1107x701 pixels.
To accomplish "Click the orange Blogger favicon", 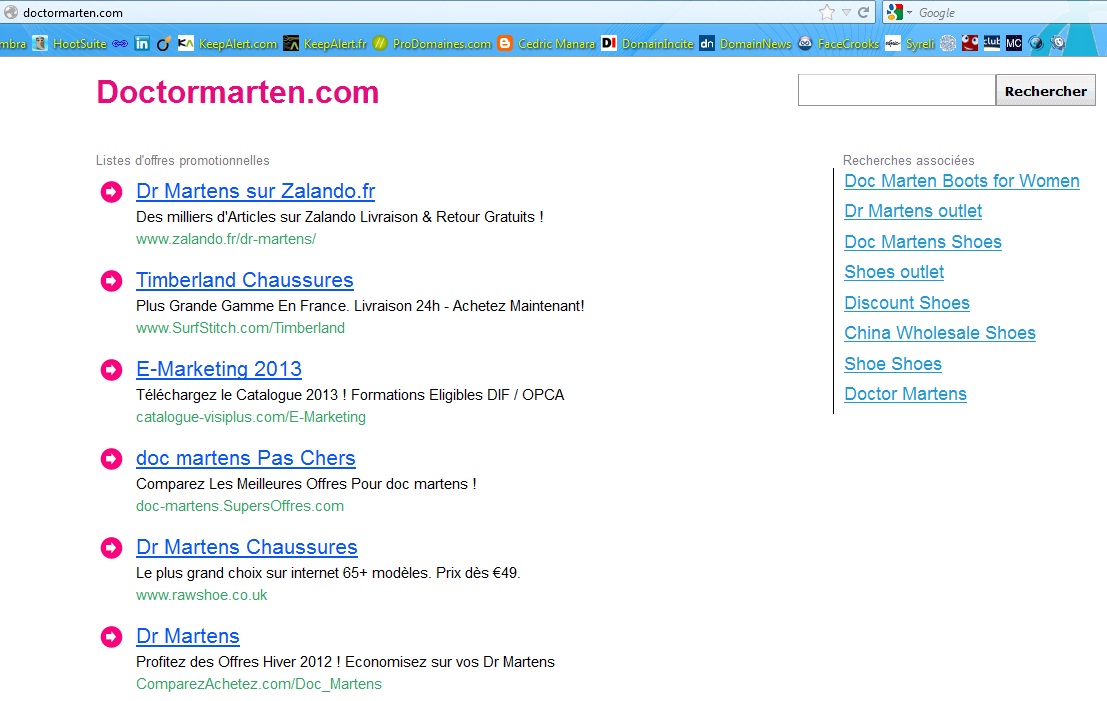I will pos(505,44).
